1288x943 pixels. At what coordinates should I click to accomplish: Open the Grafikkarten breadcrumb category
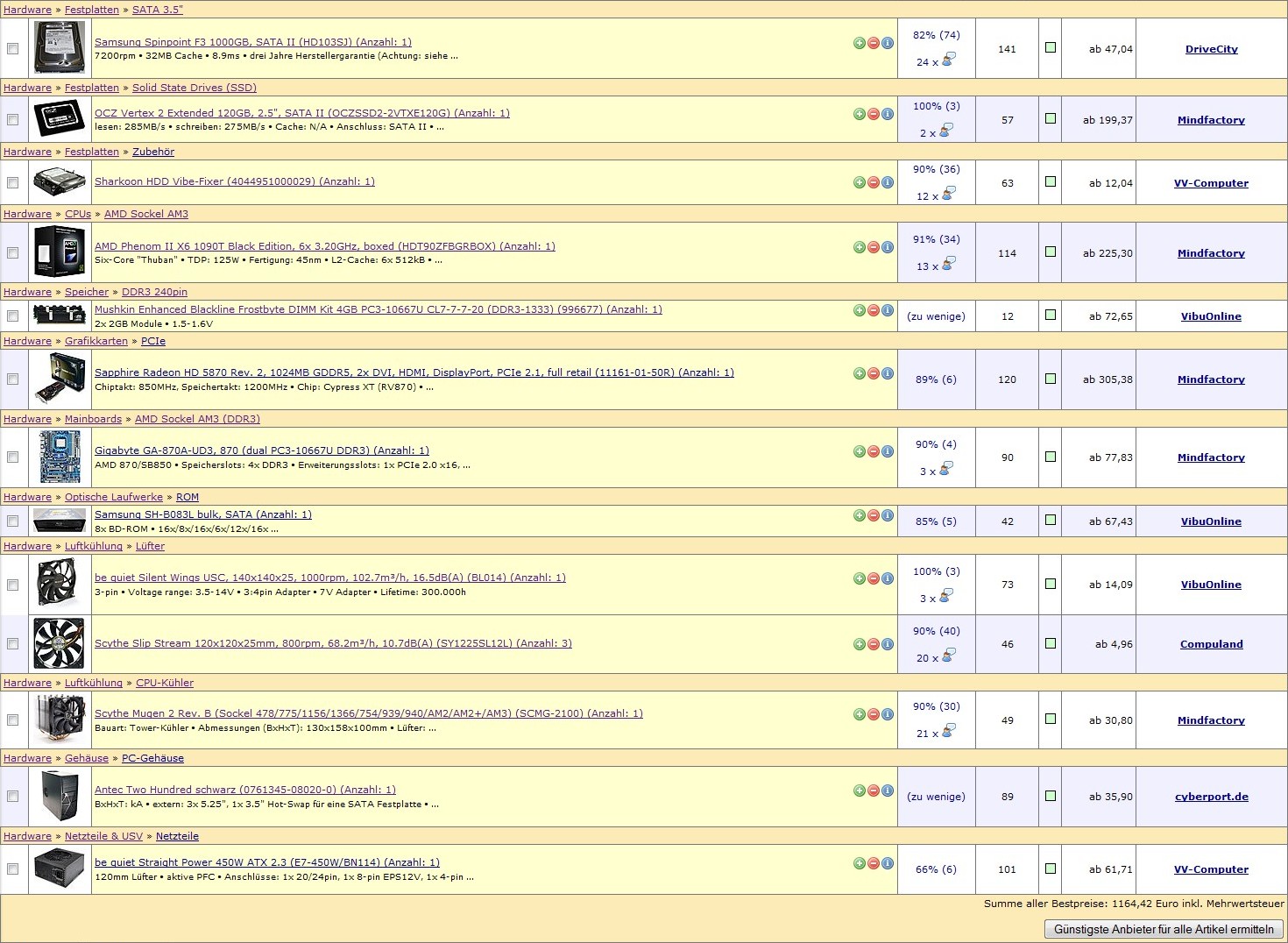pyautogui.click(x=96, y=341)
